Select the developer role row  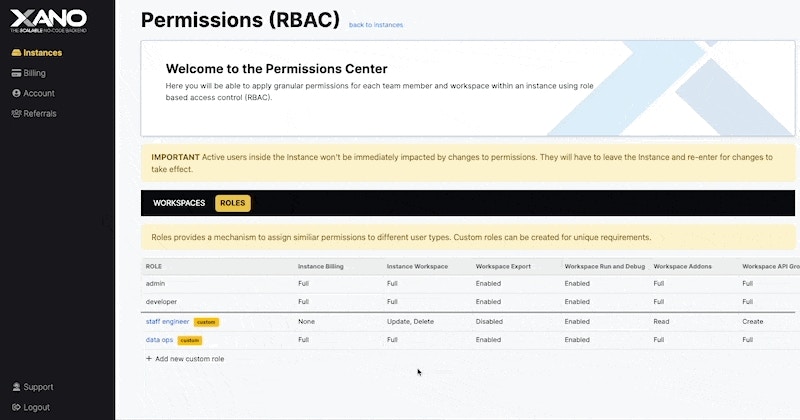(x=470, y=302)
